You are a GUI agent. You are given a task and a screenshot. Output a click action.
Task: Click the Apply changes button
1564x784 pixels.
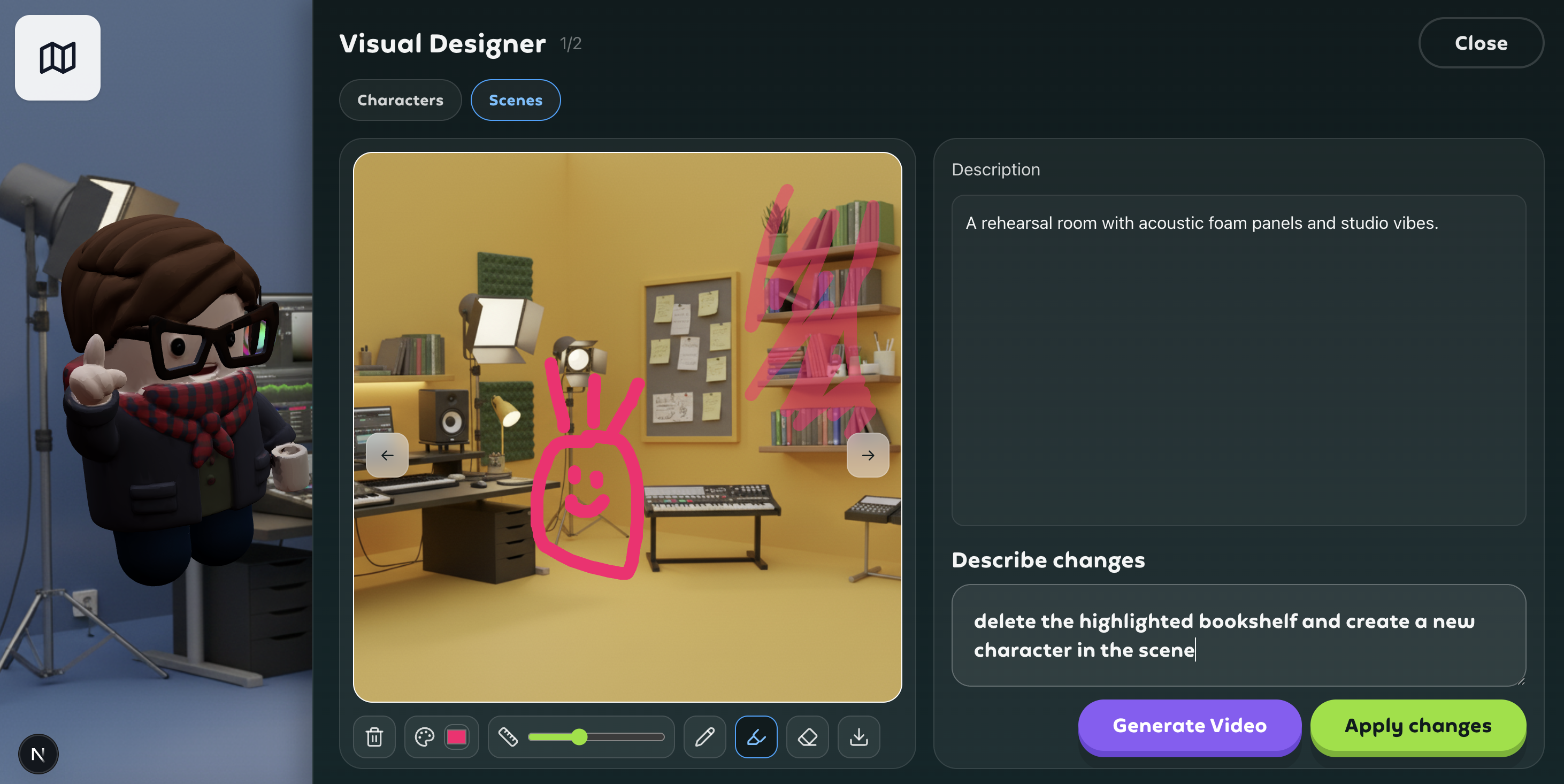coord(1417,726)
